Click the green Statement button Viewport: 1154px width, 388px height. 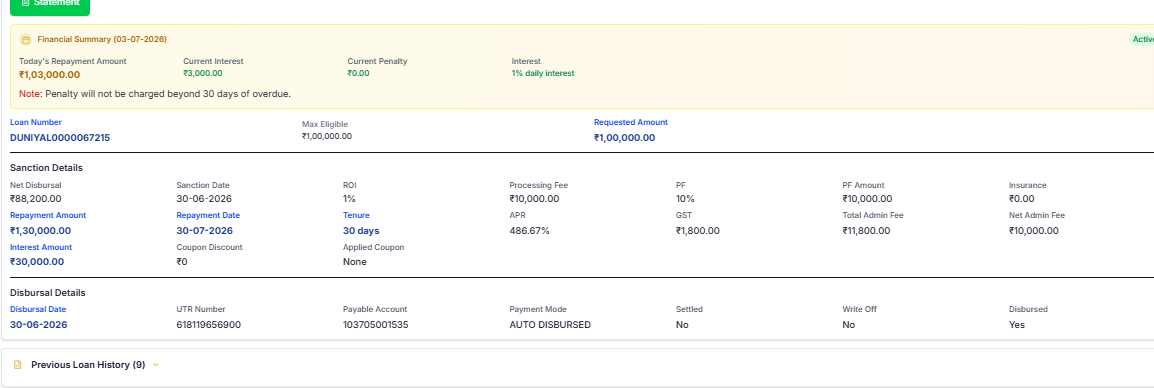tap(50, 6)
